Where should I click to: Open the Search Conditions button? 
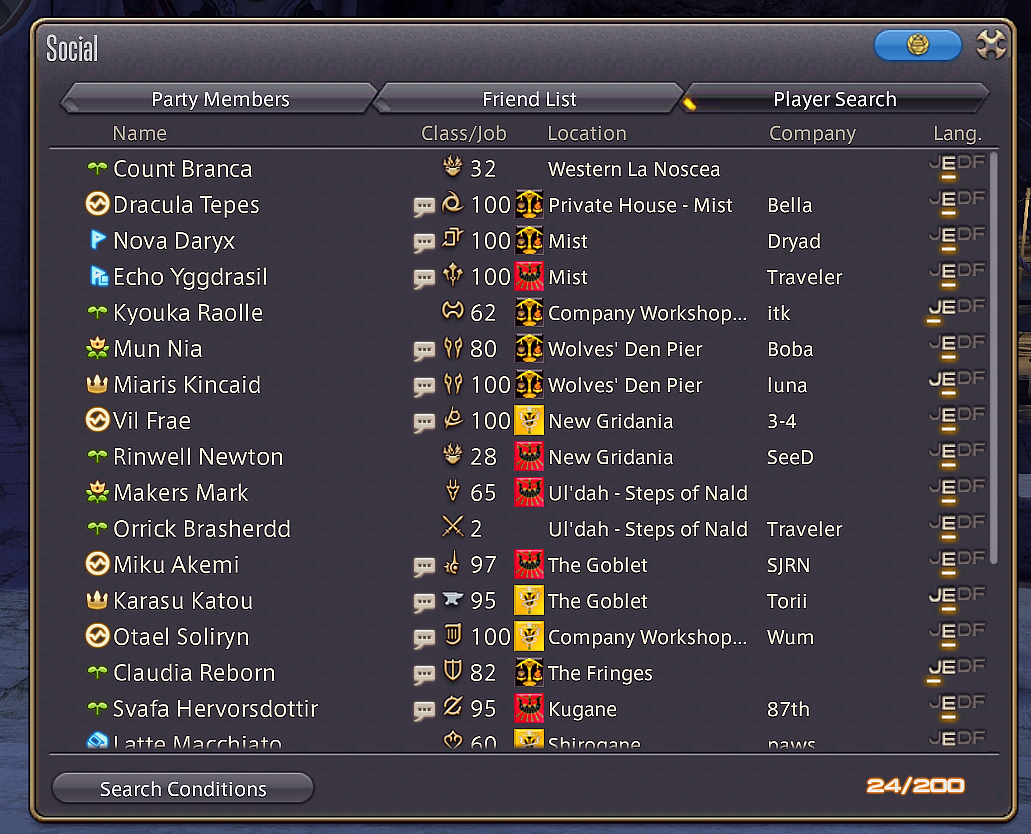point(183,788)
